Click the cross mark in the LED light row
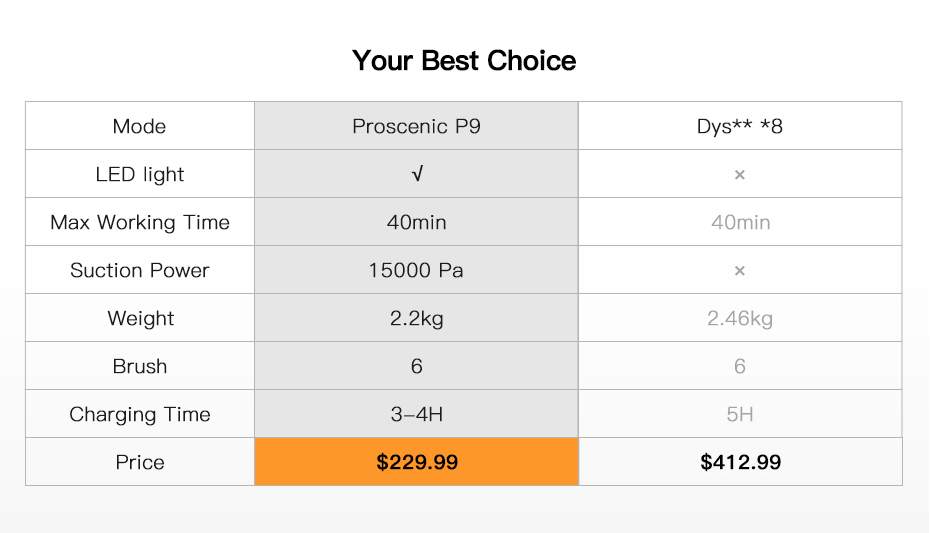930x533 pixels. click(740, 175)
